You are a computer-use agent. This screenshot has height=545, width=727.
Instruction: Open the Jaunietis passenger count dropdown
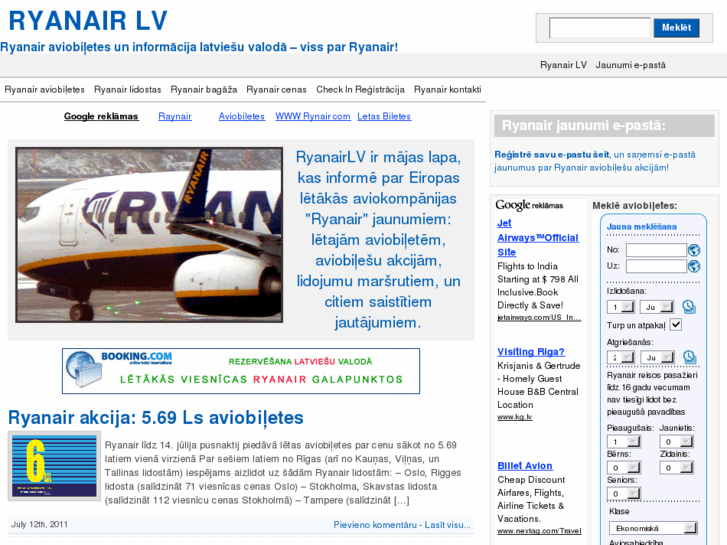[676, 442]
